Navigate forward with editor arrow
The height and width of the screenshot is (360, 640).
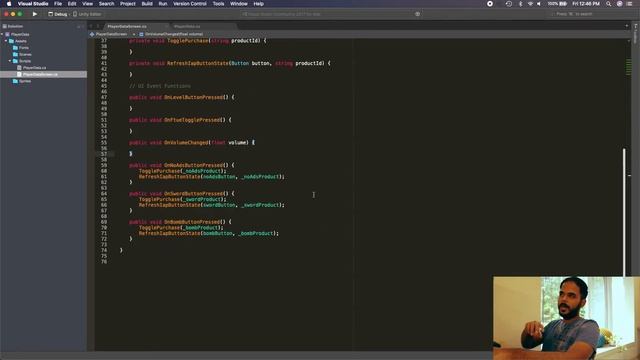coord(98,26)
